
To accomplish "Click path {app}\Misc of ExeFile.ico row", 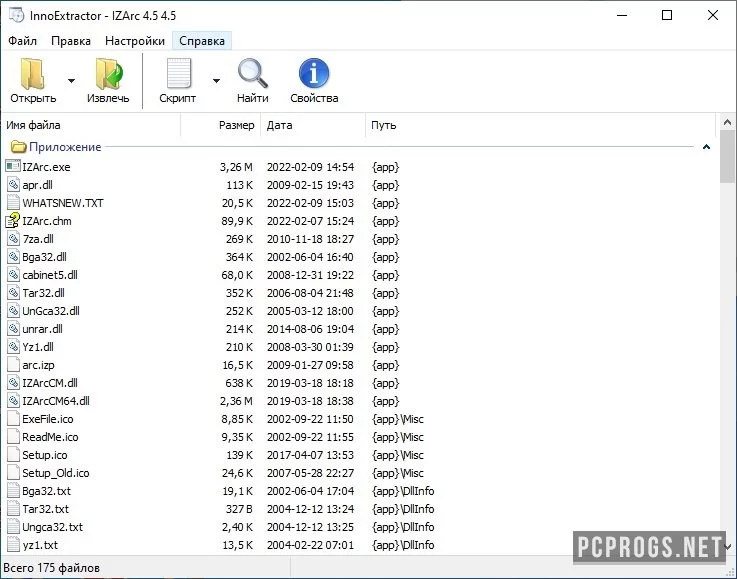I will tap(398, 419).
